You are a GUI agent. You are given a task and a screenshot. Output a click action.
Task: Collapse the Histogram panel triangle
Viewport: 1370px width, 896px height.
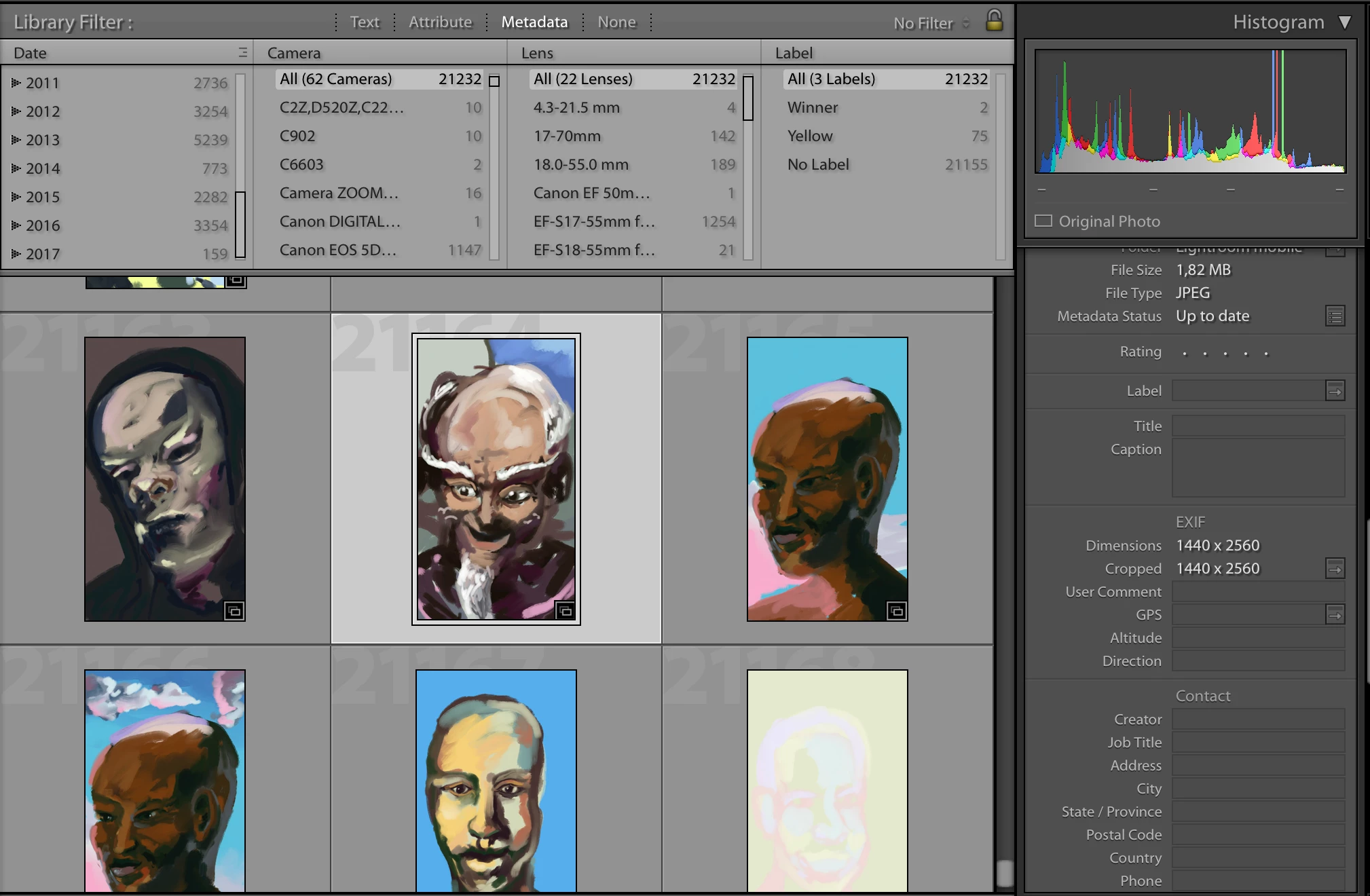[1344, 22]
